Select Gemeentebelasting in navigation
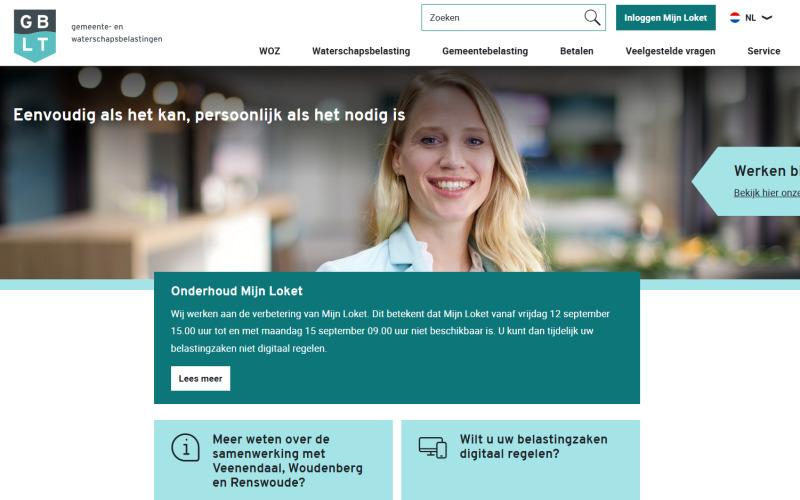The height and width of the screenshot is (500, 800). click(x=485, y=51)
